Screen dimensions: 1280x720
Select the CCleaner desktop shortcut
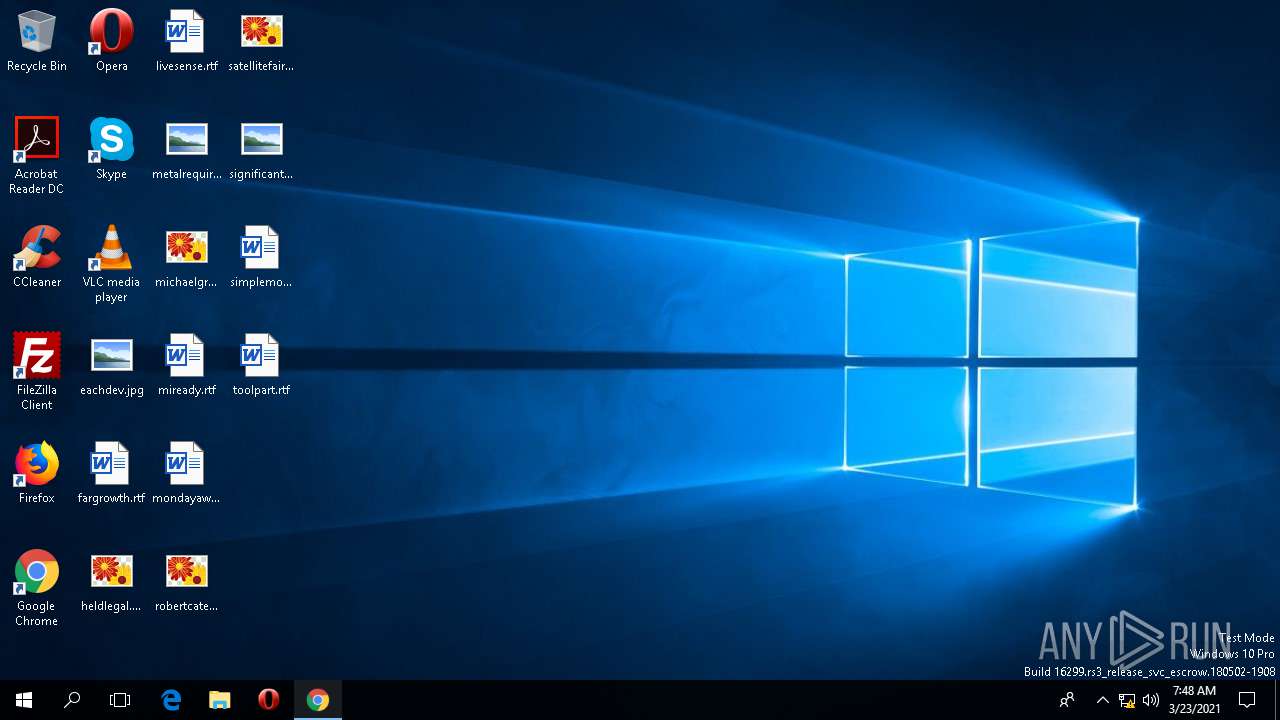pos(37,257)
